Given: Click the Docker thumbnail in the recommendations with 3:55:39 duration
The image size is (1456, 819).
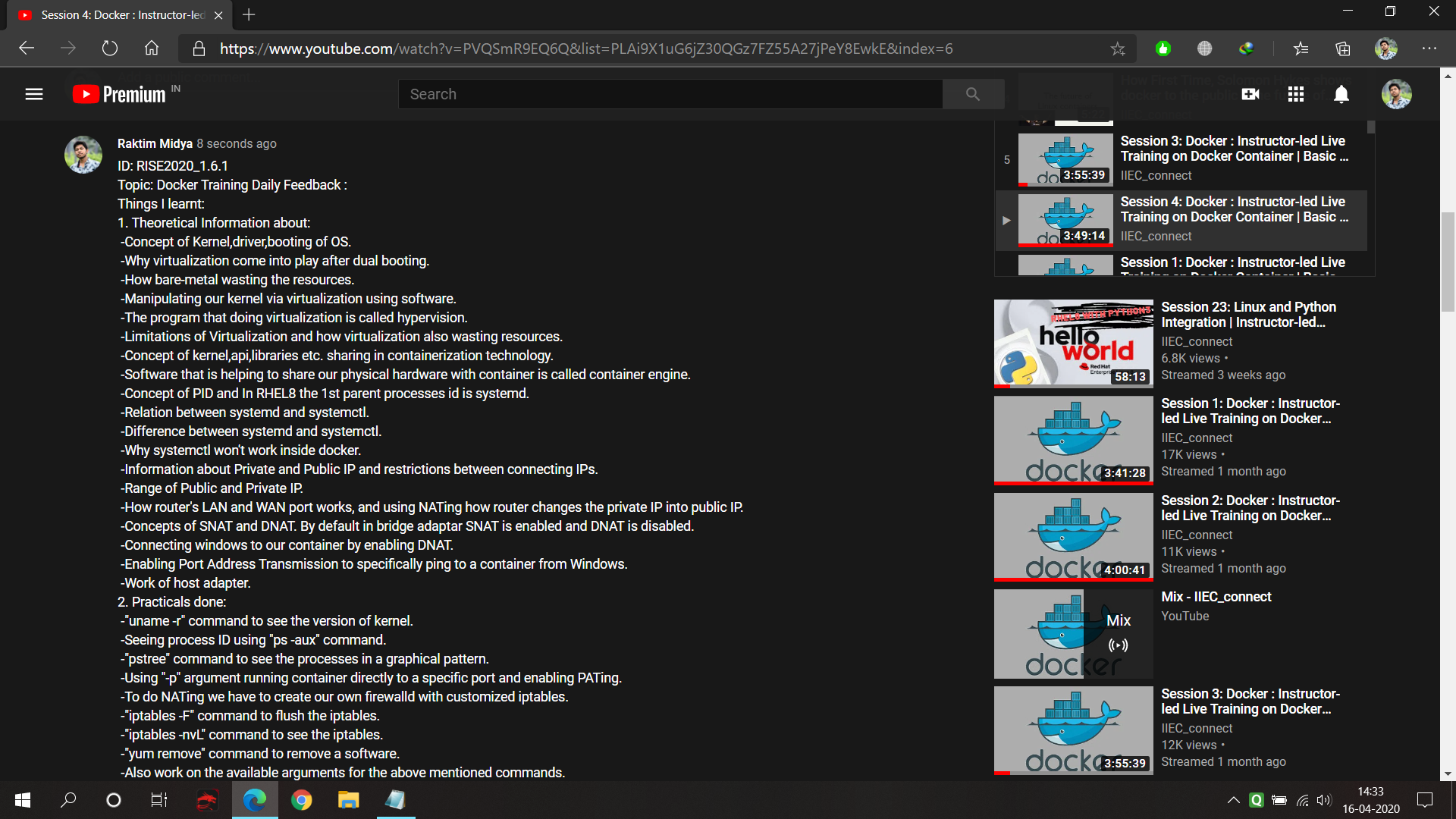Looking at the screenshot, I should click(1073, 730).
